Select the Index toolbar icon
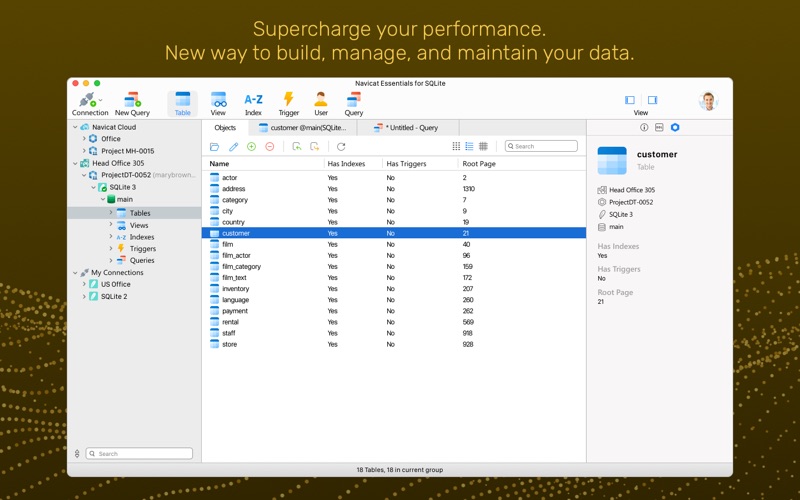Screen dimensions: 800x500 [253, 104]
